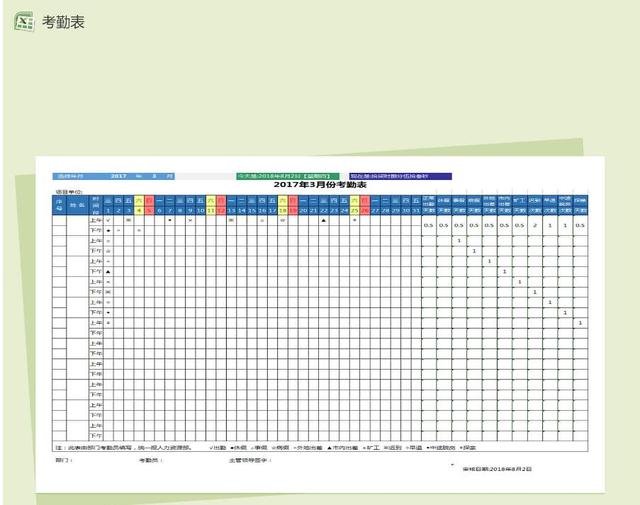Image resolution: width=640 pixels, height=505 pixels.
Task: Click the value 2 in the first summary row
Action: click(x=535, y=225)
